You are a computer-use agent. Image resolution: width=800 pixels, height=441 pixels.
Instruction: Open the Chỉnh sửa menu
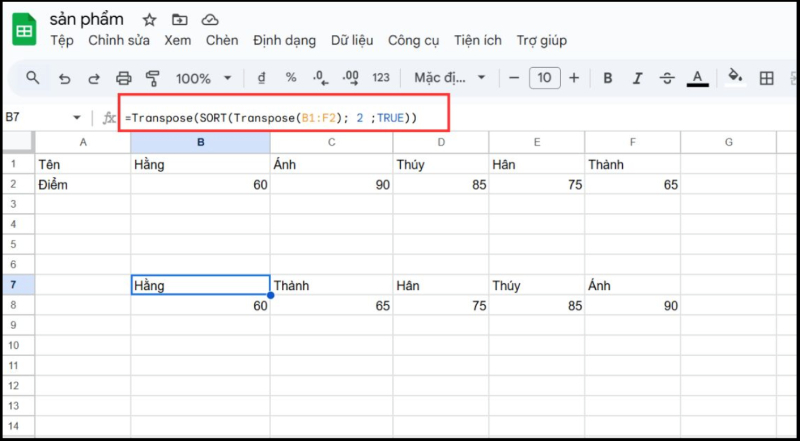[119, 40]
